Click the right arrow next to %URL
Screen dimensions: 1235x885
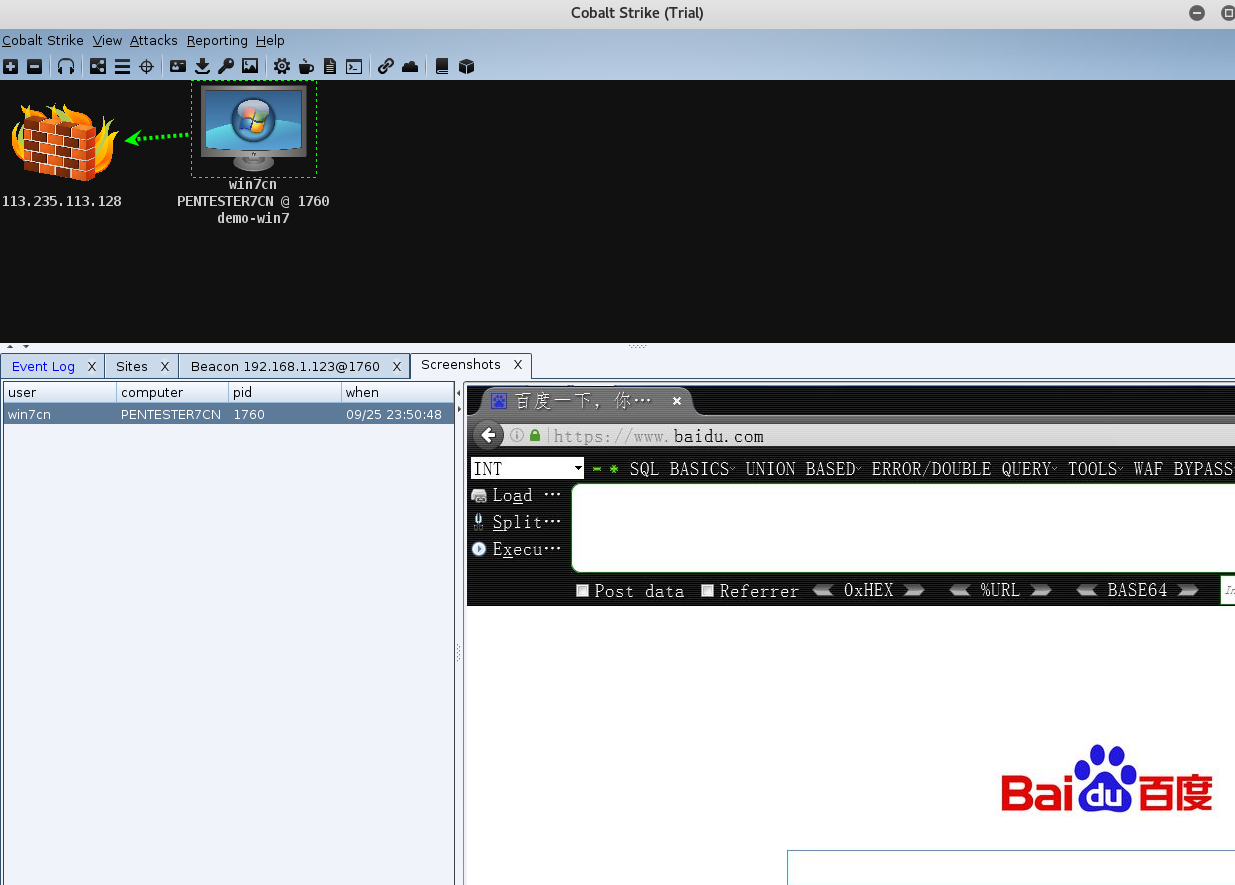[x=1041, y=590]
